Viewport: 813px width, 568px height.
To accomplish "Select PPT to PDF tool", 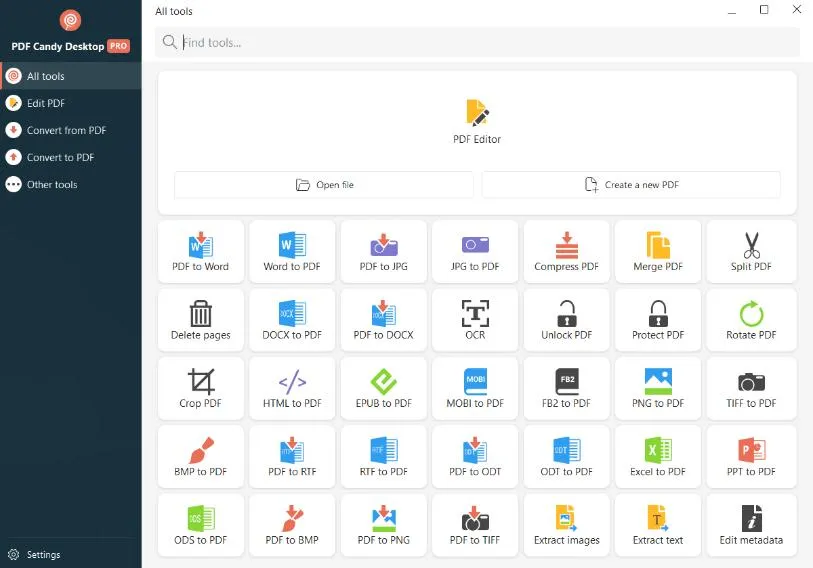I will 751,457.
